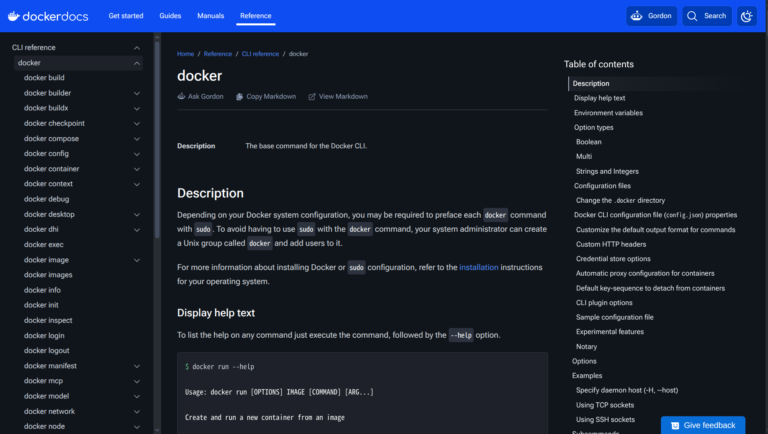Click the Give feedback button
The width and height of the screenshot is (768, 434).
(x=703, y=425)
